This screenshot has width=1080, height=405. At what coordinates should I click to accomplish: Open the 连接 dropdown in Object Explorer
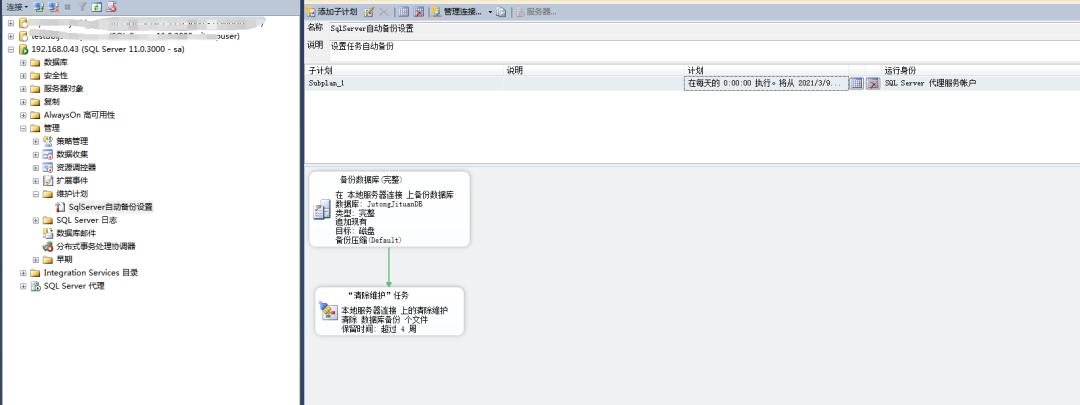coord(17,6)
